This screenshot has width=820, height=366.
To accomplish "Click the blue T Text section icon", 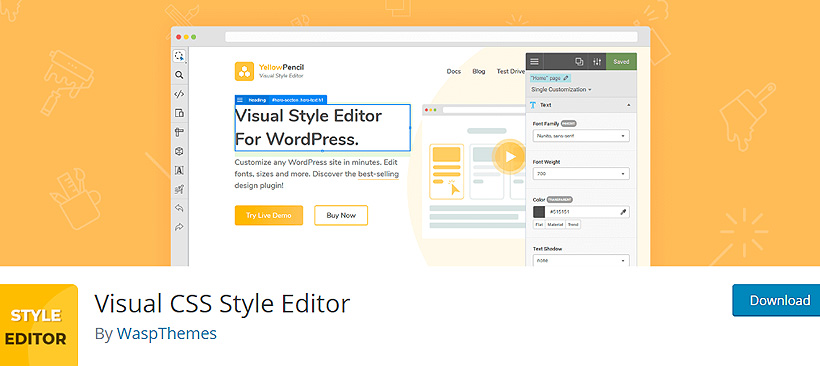I will (533, 105).
